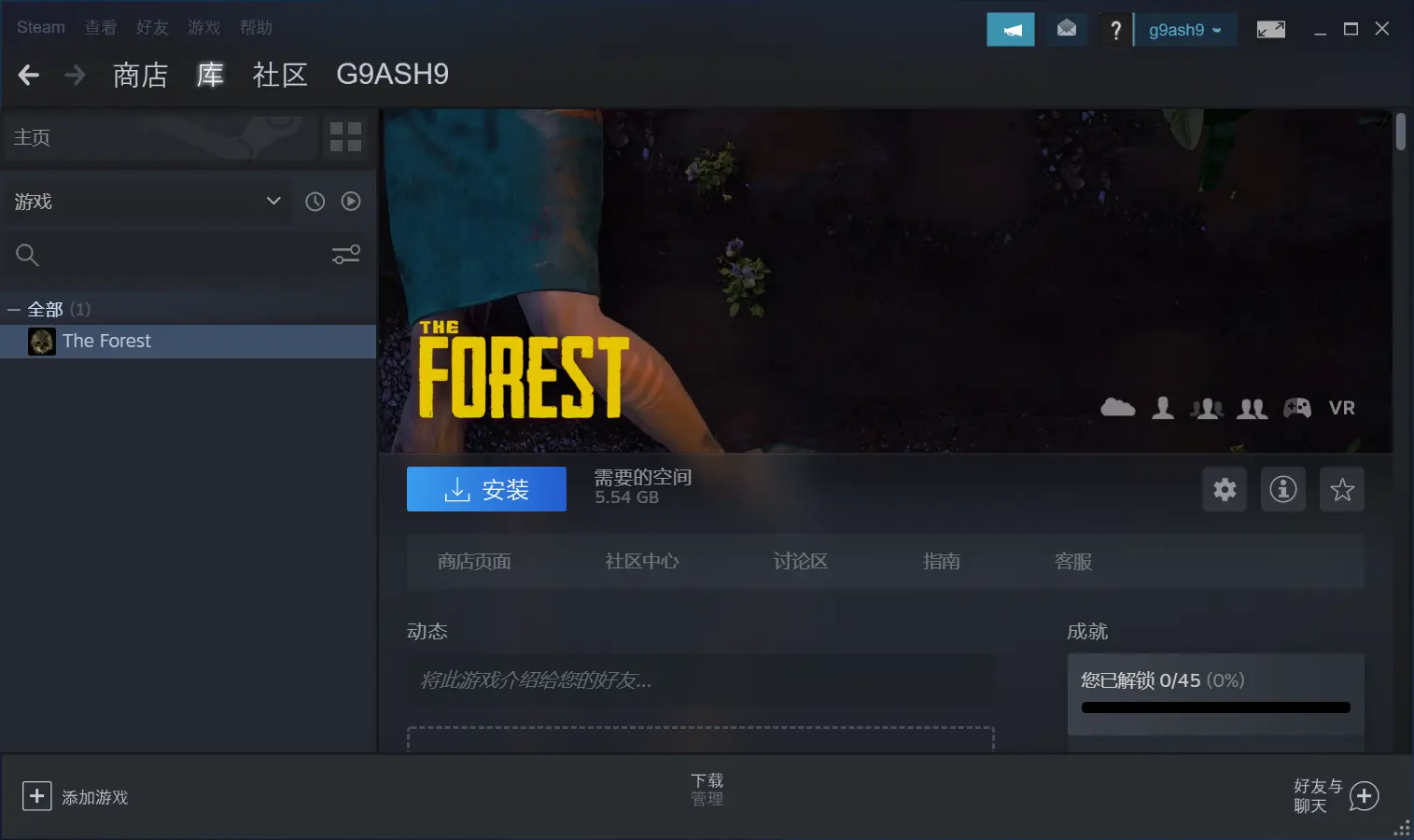
Task: Show game information icon
Action: point(1283,489)
